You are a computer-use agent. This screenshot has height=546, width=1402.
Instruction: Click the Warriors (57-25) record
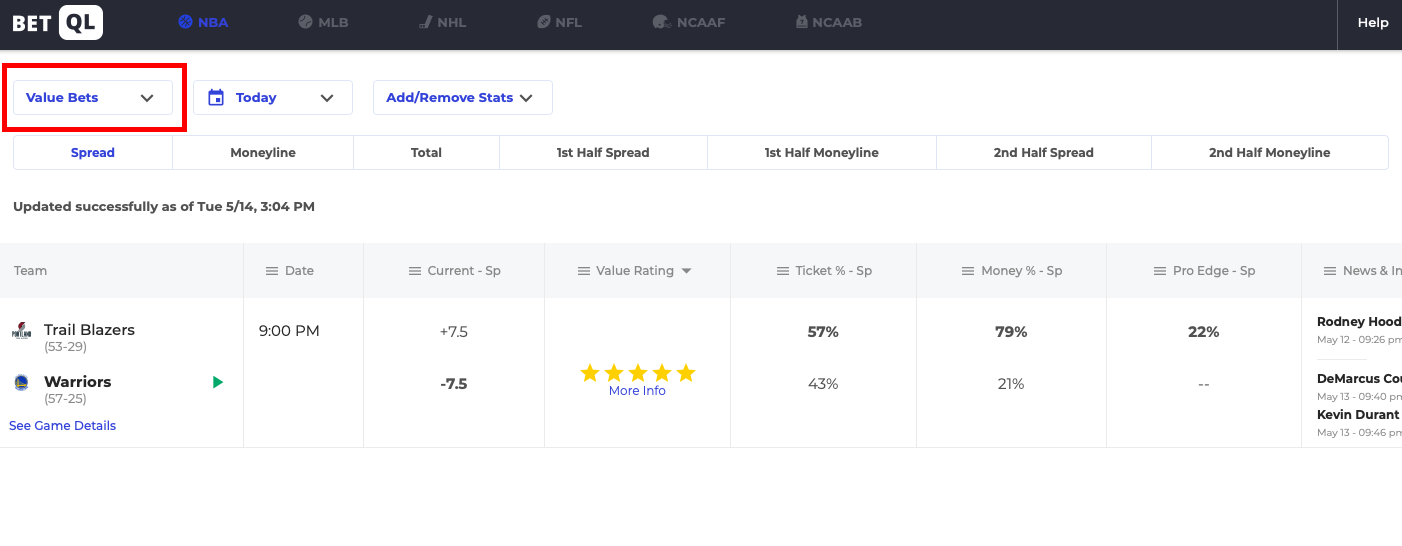(x=65, y=399)
